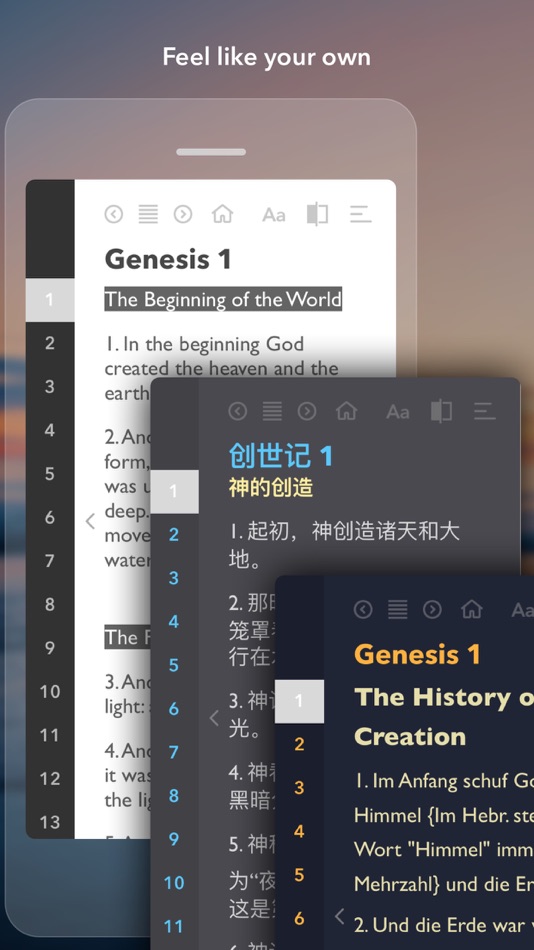Select chapter 10 in white window sidebar
Image resolution: width=534 pixels, height=950 pixels.
pos(50,692)
